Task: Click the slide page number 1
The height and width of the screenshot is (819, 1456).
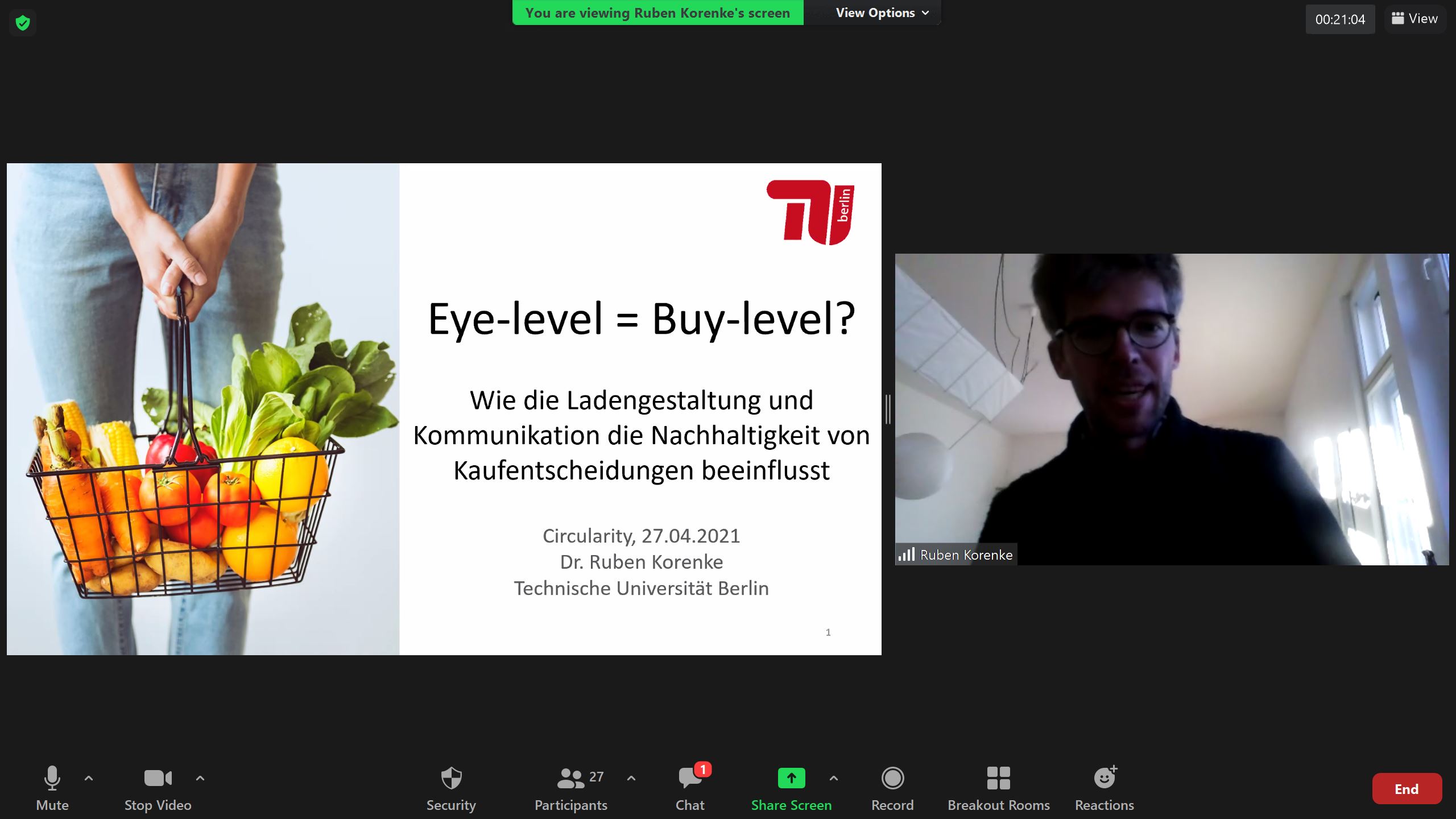Action: 828,632
